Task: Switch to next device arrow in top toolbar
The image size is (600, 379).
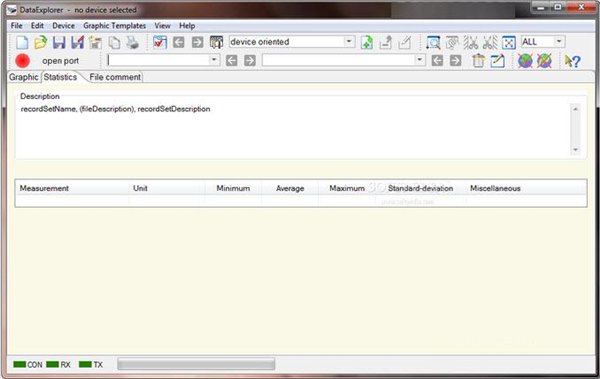Action: point(197,42)
